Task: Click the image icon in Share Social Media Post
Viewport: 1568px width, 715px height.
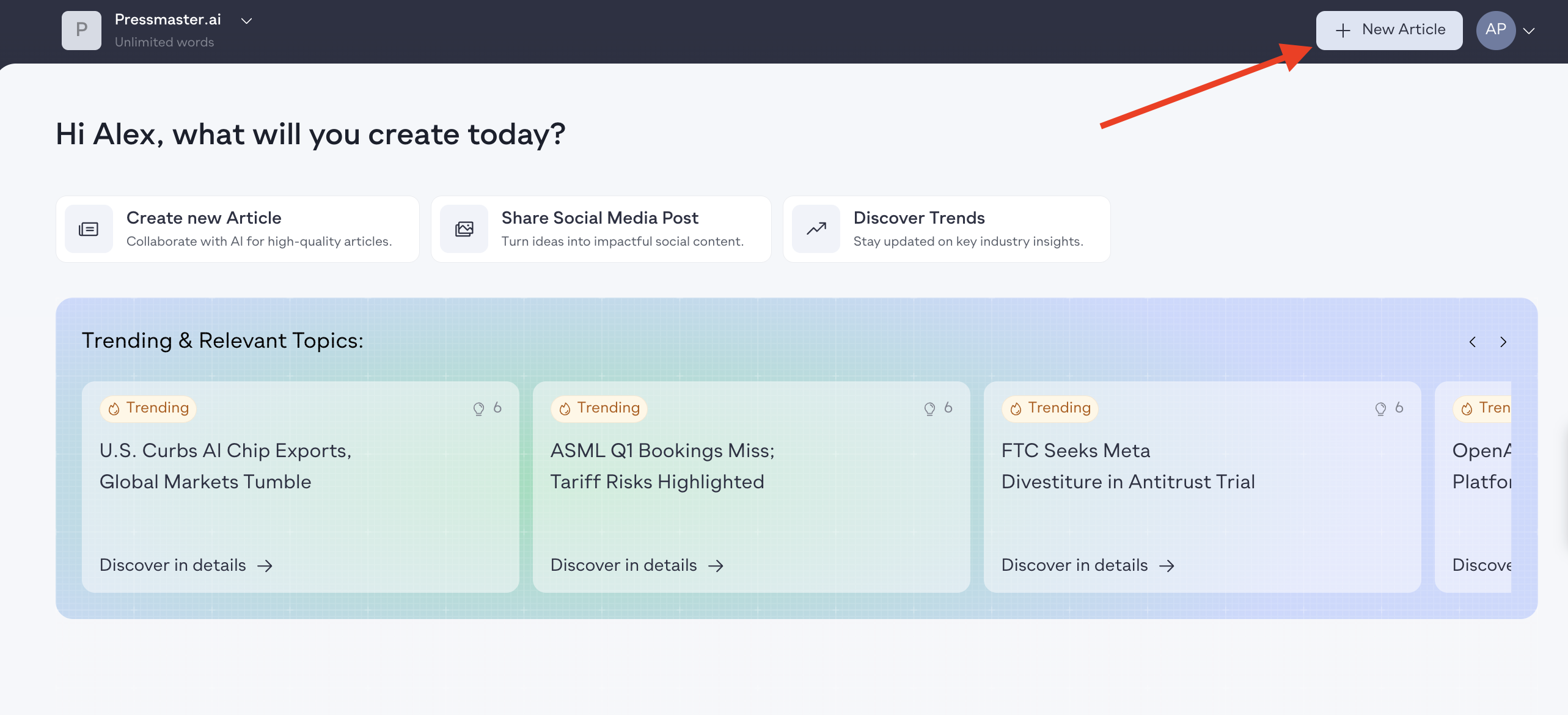Action: pyautogui.click(x=464, y=229)
